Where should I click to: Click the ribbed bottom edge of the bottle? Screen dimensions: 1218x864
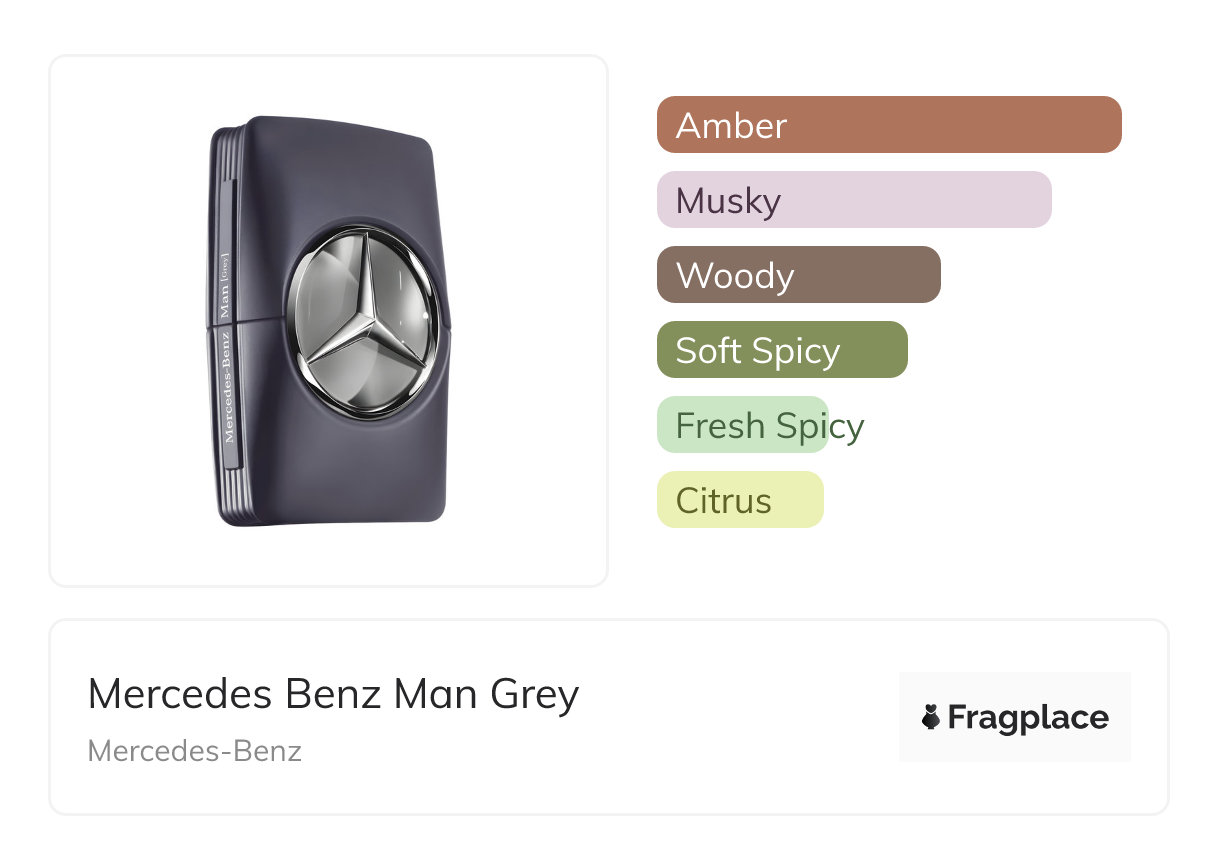click(x=232, y=500)
